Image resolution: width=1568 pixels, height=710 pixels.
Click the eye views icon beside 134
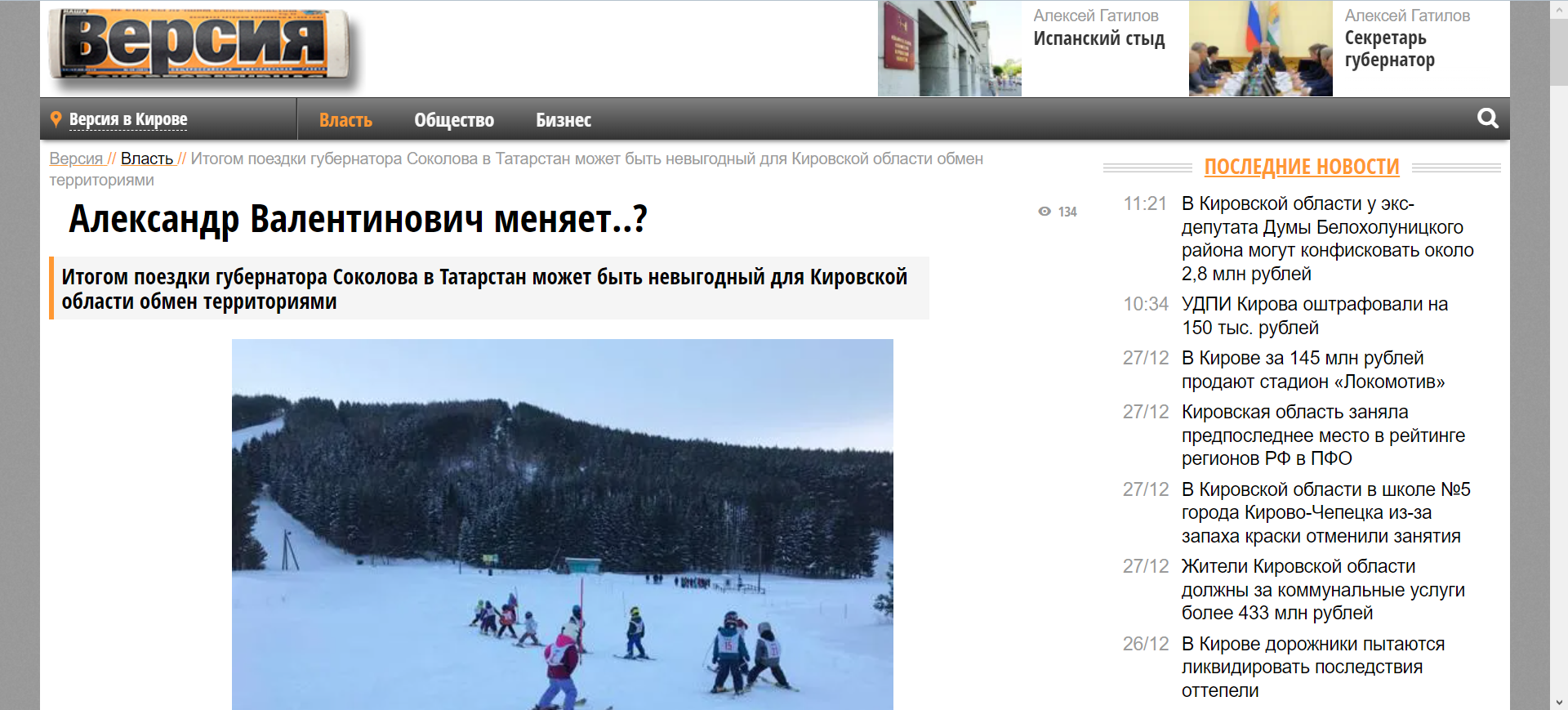pyautogui.click(x=1045, y=212)
